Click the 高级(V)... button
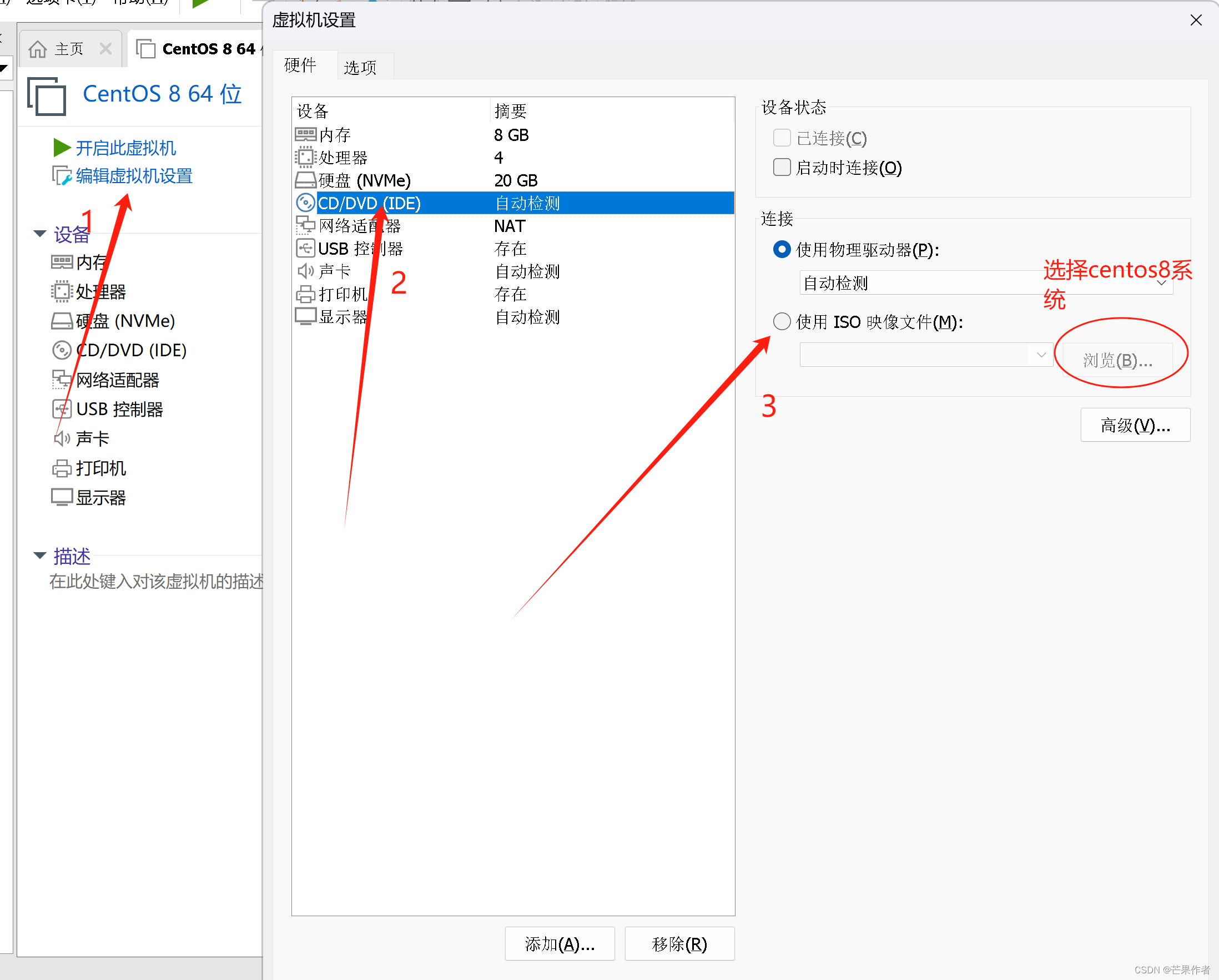 [1135, 425]
